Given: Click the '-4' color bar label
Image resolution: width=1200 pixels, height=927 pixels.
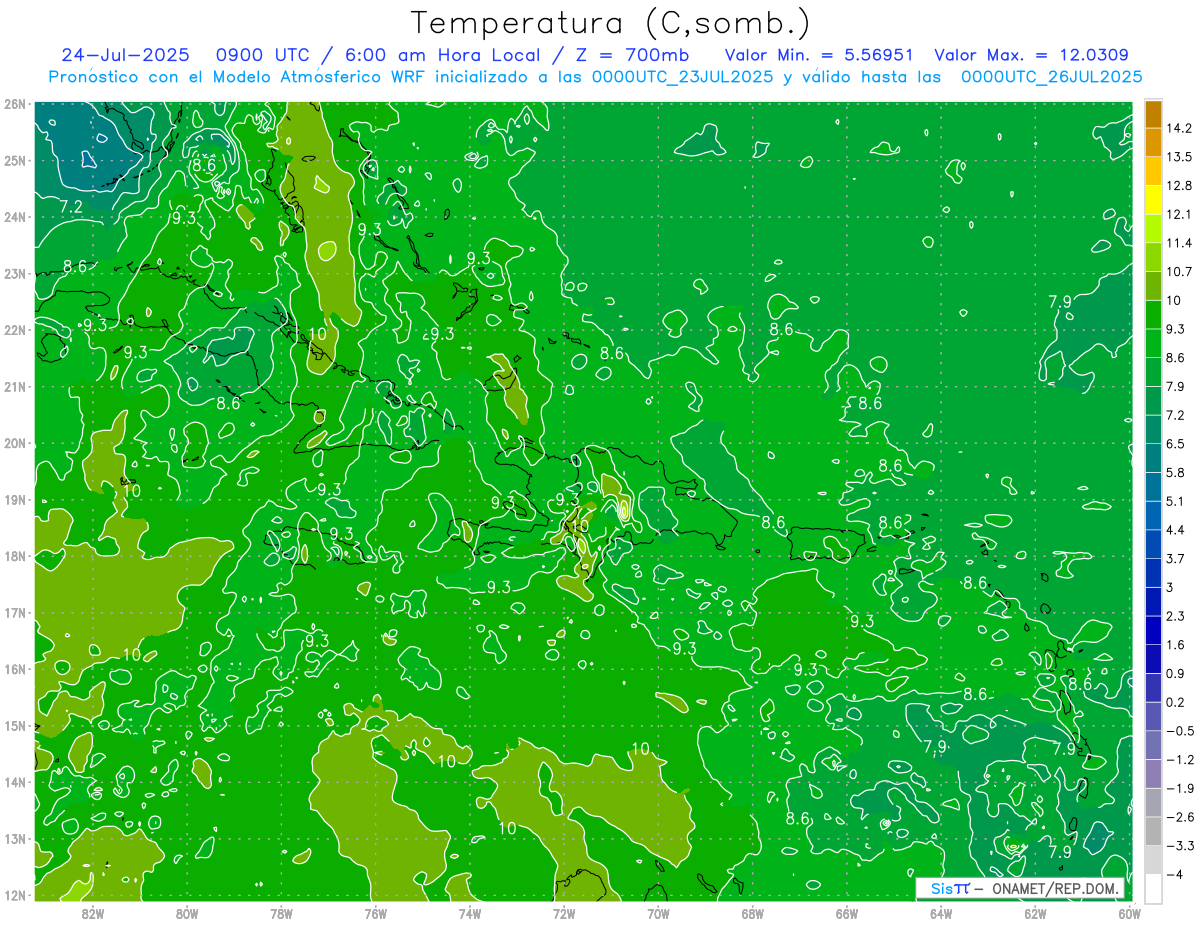Looking at the screenshot, I should tap(1175, 874).
